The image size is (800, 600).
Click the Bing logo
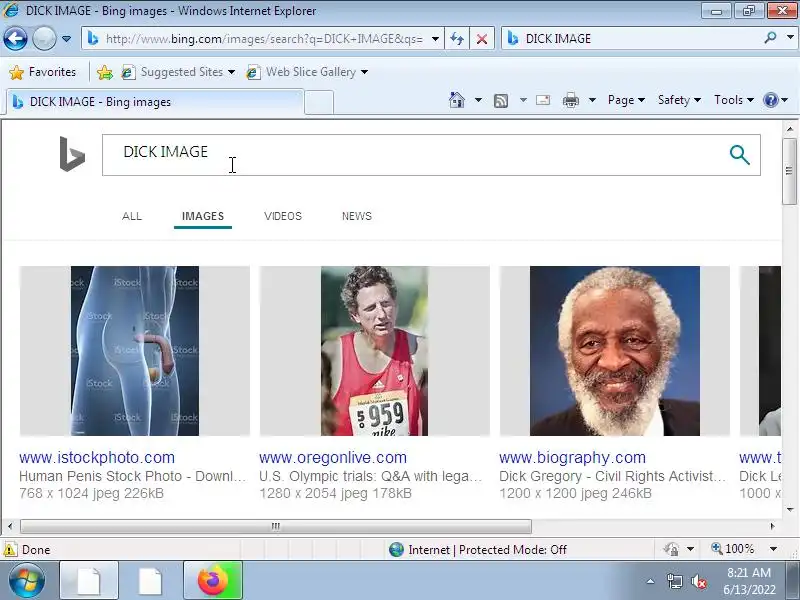pyautogui.click(x=72, y=154)
